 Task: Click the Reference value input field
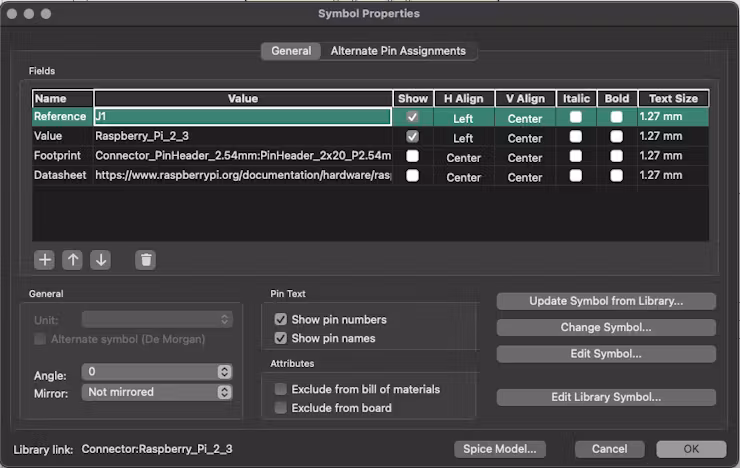click(242, 117)
